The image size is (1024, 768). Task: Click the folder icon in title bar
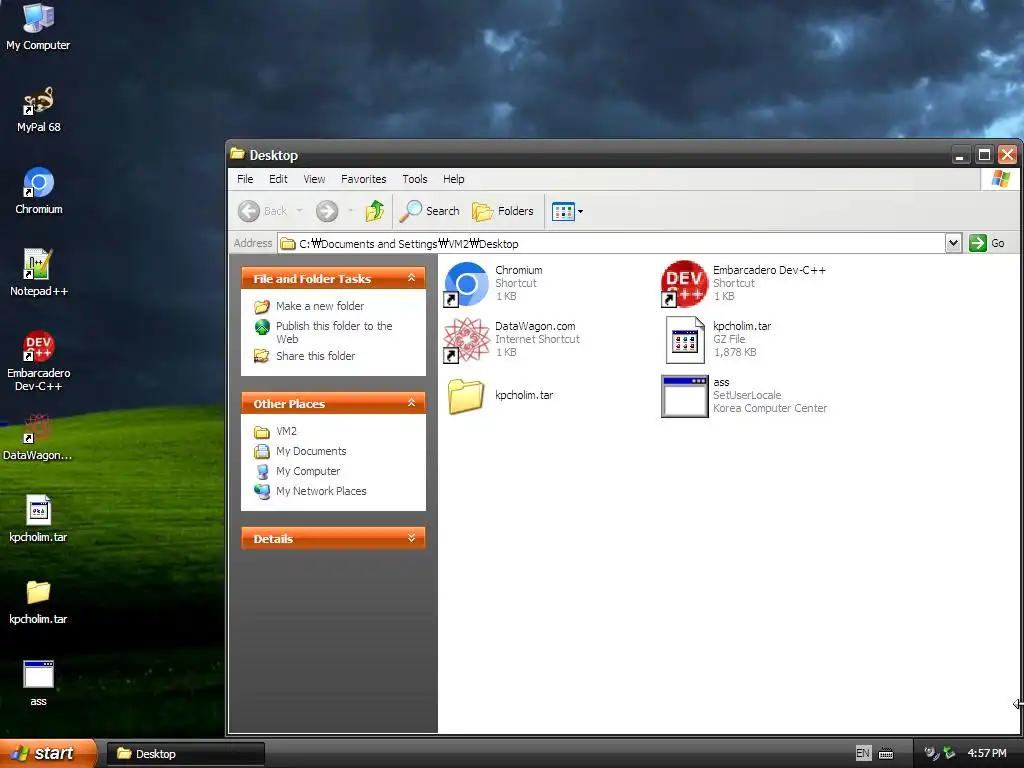coord(237,154)
